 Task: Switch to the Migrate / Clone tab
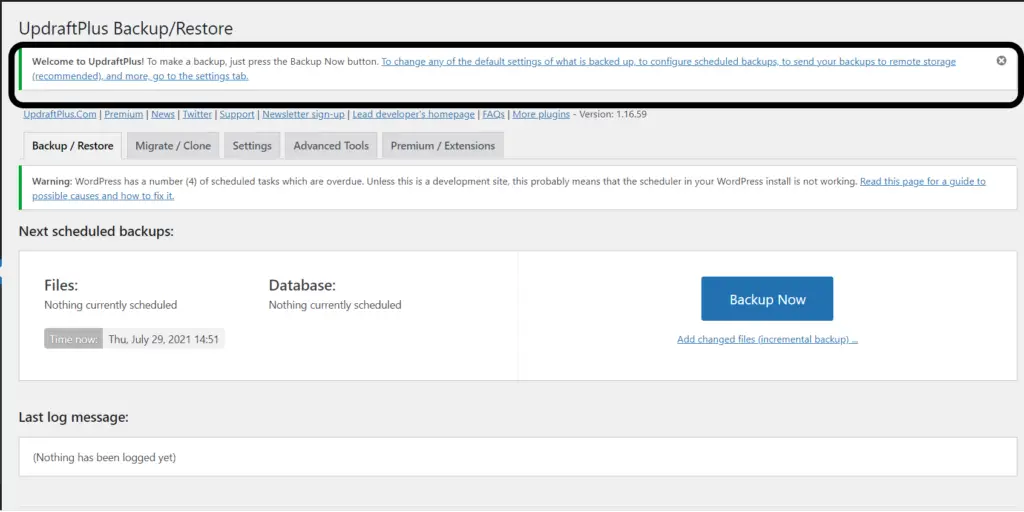pos(173,146)
